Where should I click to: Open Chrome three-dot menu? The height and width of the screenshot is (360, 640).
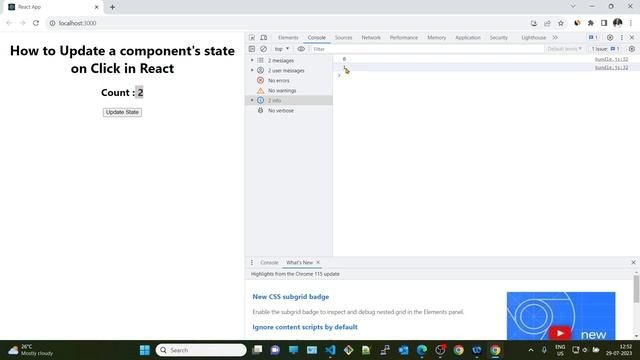tap(631, 23)
